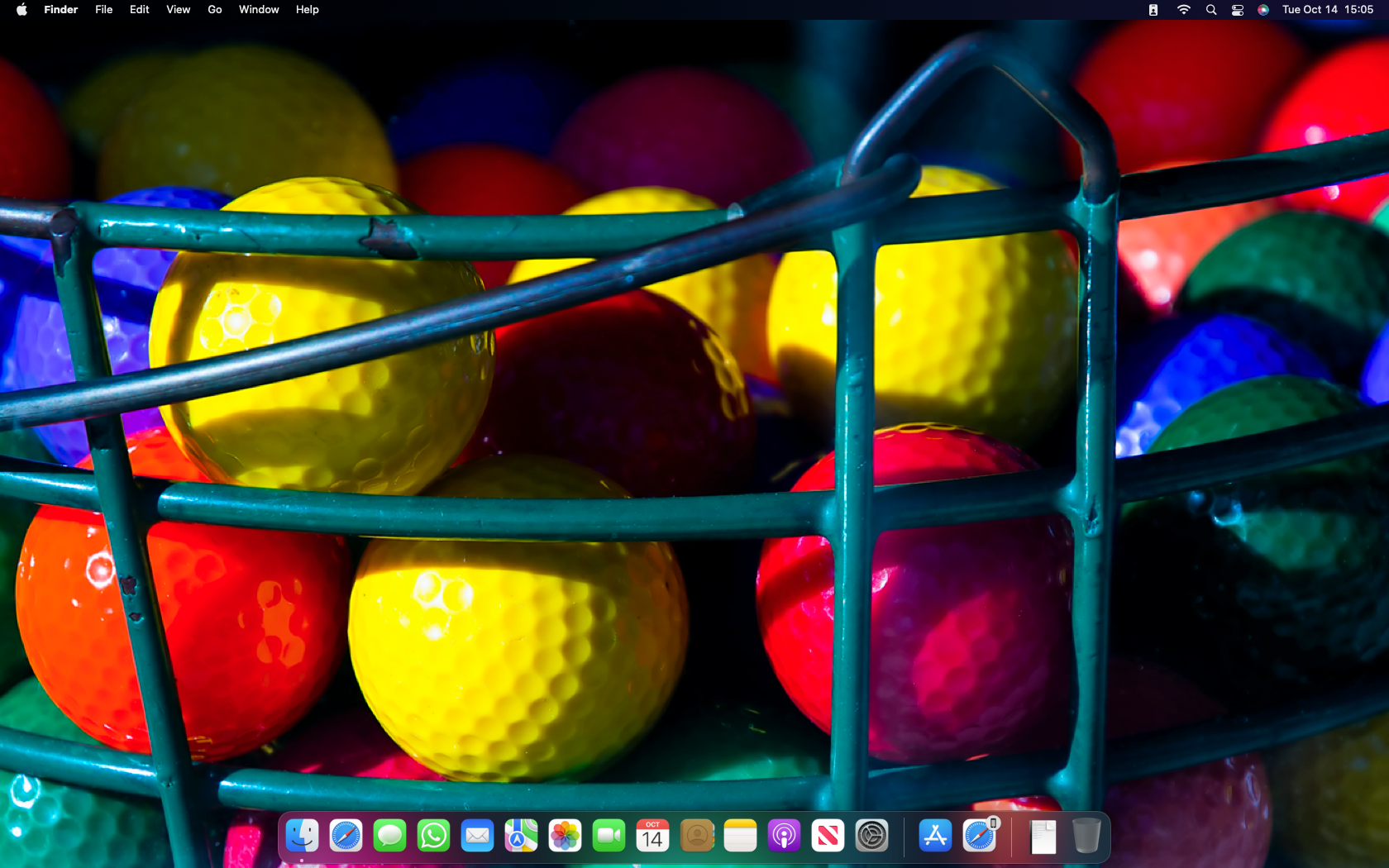Open Calendar showing Oct 14

(652, 836)
